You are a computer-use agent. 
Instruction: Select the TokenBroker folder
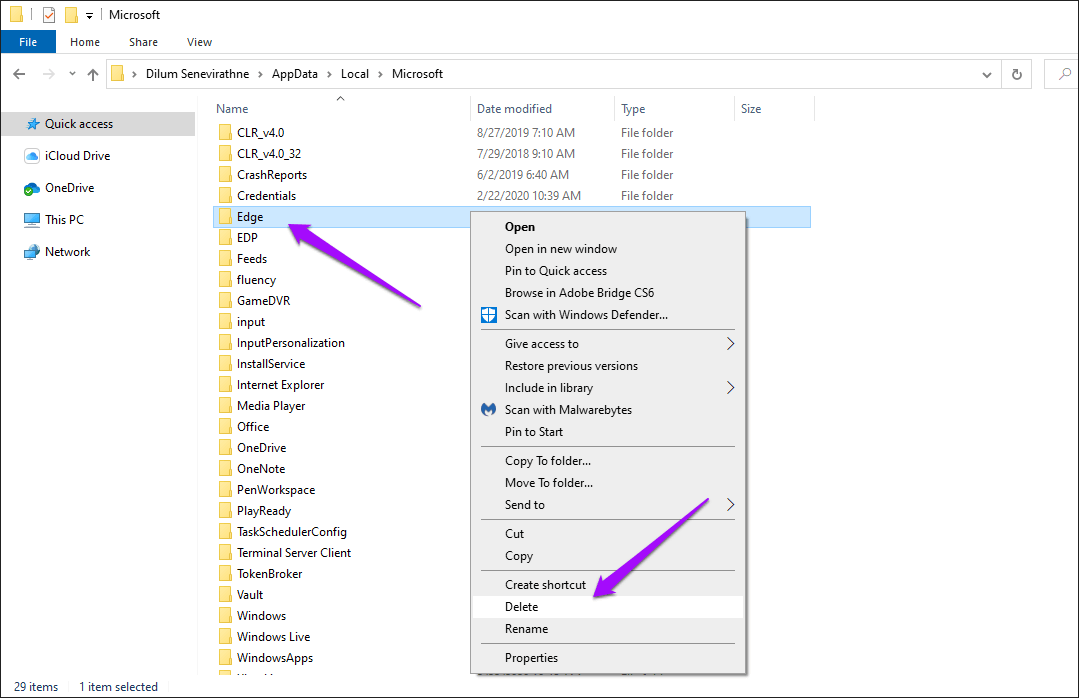click(269, 574)
